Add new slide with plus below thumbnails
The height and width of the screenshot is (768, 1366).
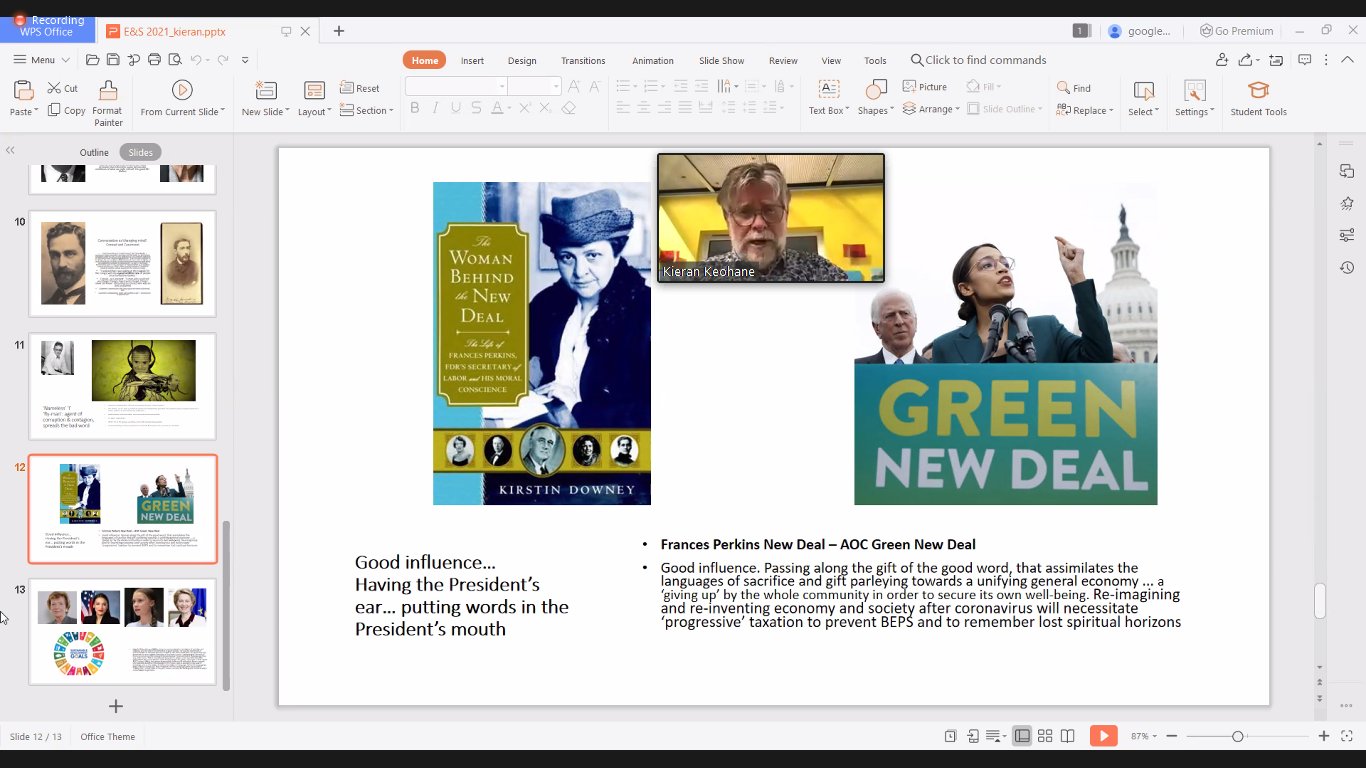point(116,706)
